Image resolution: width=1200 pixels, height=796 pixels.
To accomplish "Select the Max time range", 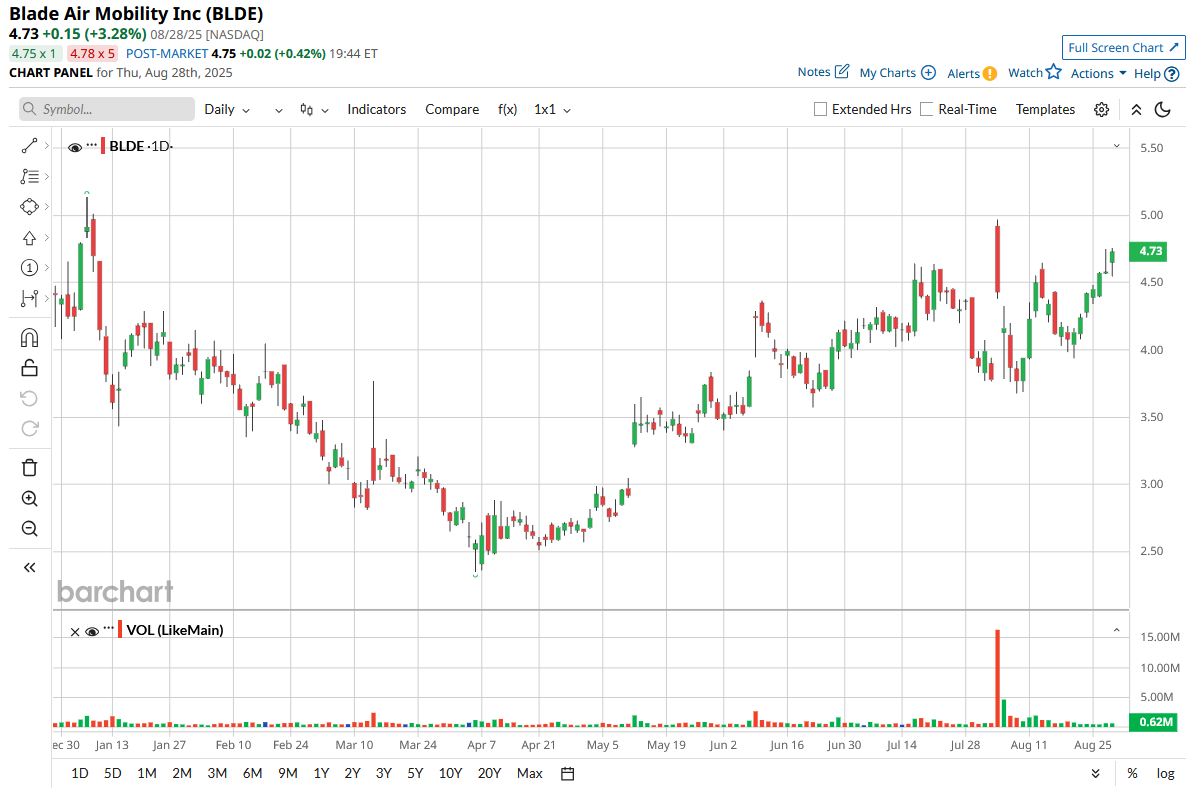I will tap(530, 773).
